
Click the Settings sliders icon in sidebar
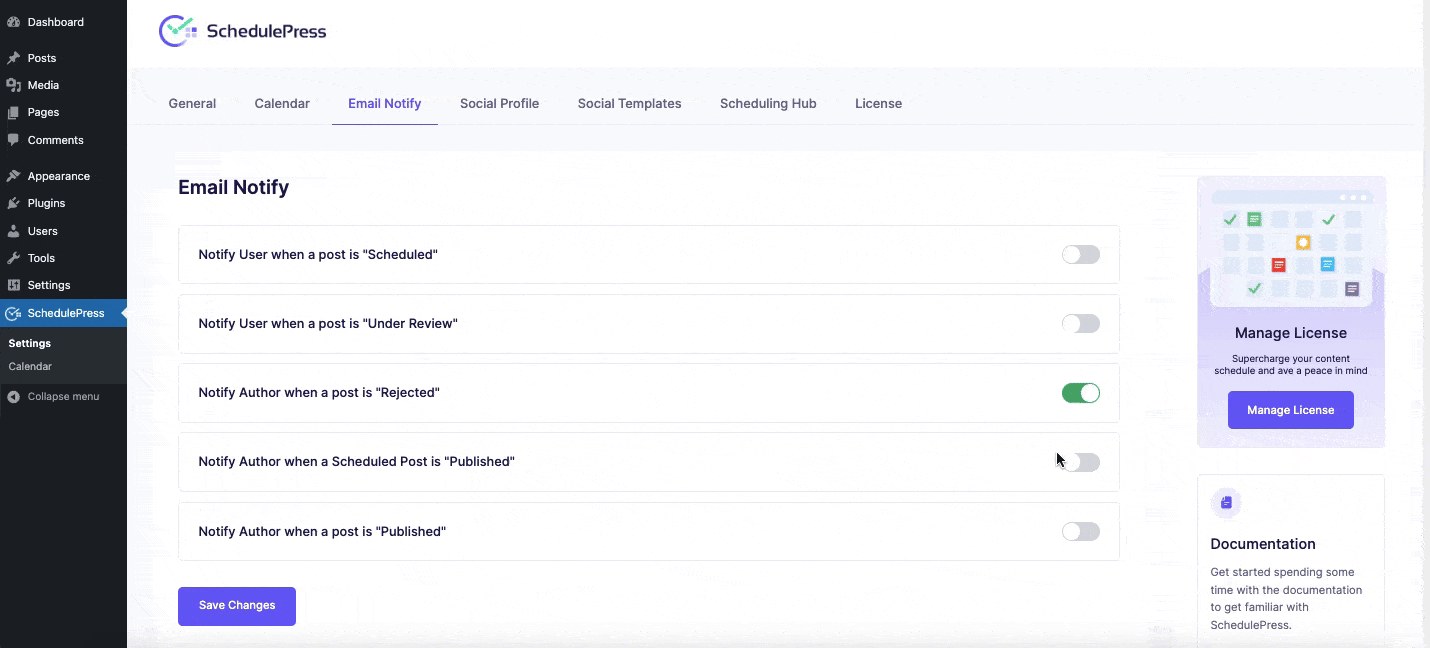(13, 285)
